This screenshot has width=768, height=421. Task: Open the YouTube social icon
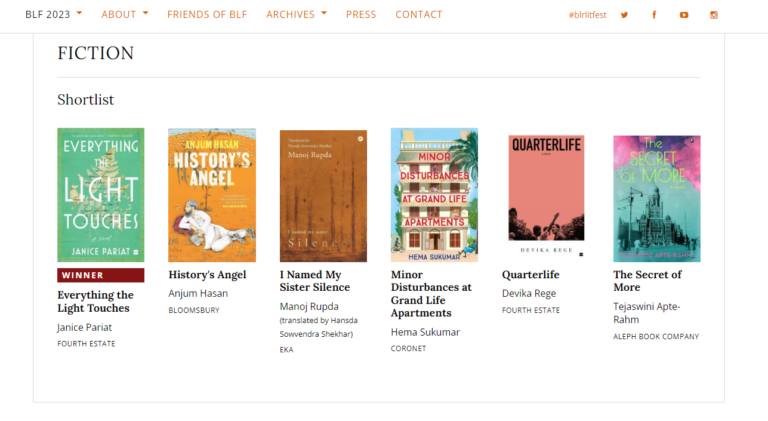684,15
